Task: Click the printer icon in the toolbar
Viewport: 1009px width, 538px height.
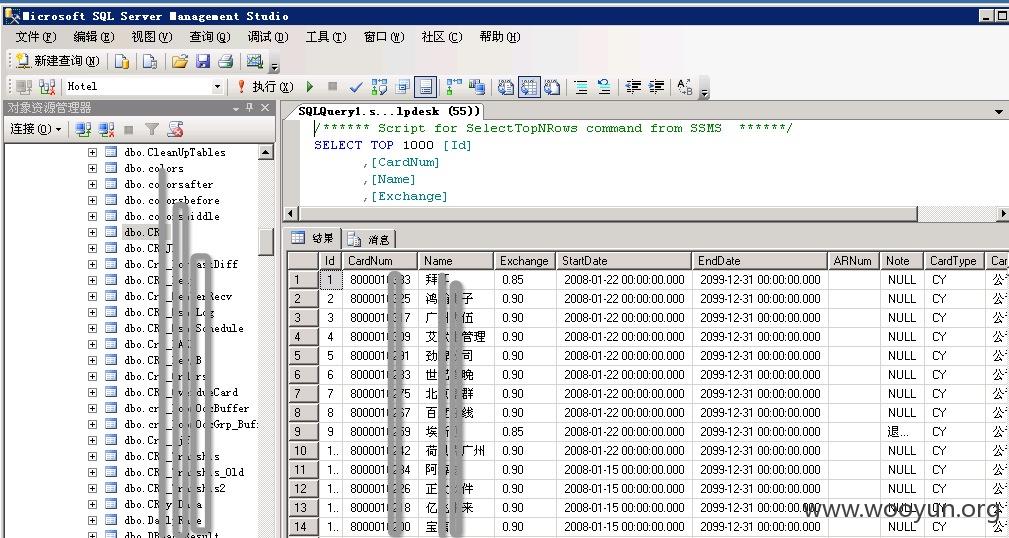Action: 225,61
